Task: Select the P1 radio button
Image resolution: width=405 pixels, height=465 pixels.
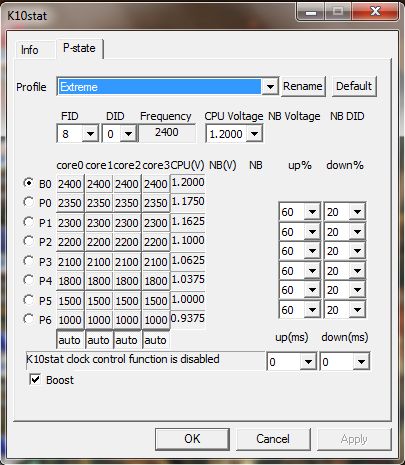Action: tap(29, 222)
